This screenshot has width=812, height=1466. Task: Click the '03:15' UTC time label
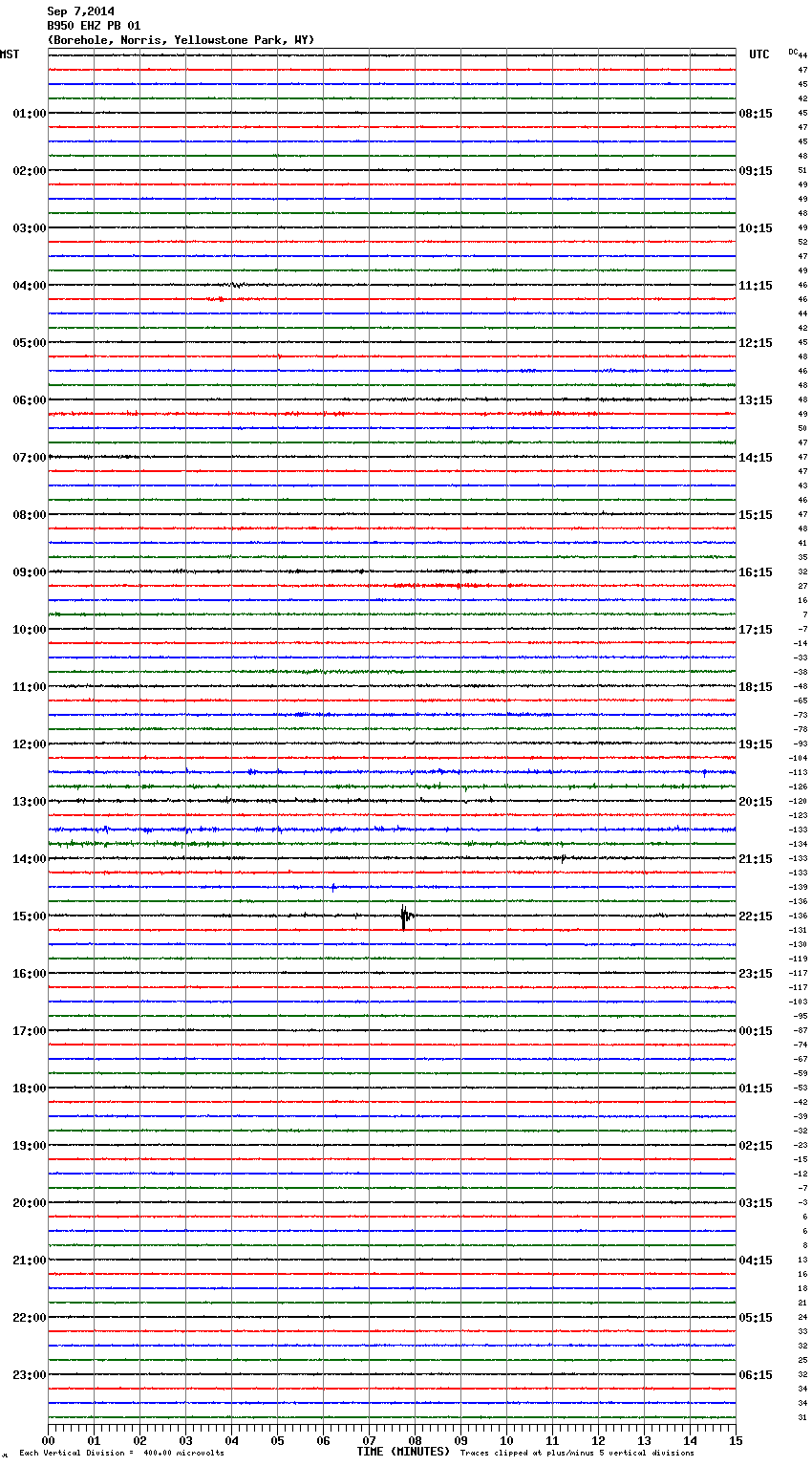click(756, 1203)
